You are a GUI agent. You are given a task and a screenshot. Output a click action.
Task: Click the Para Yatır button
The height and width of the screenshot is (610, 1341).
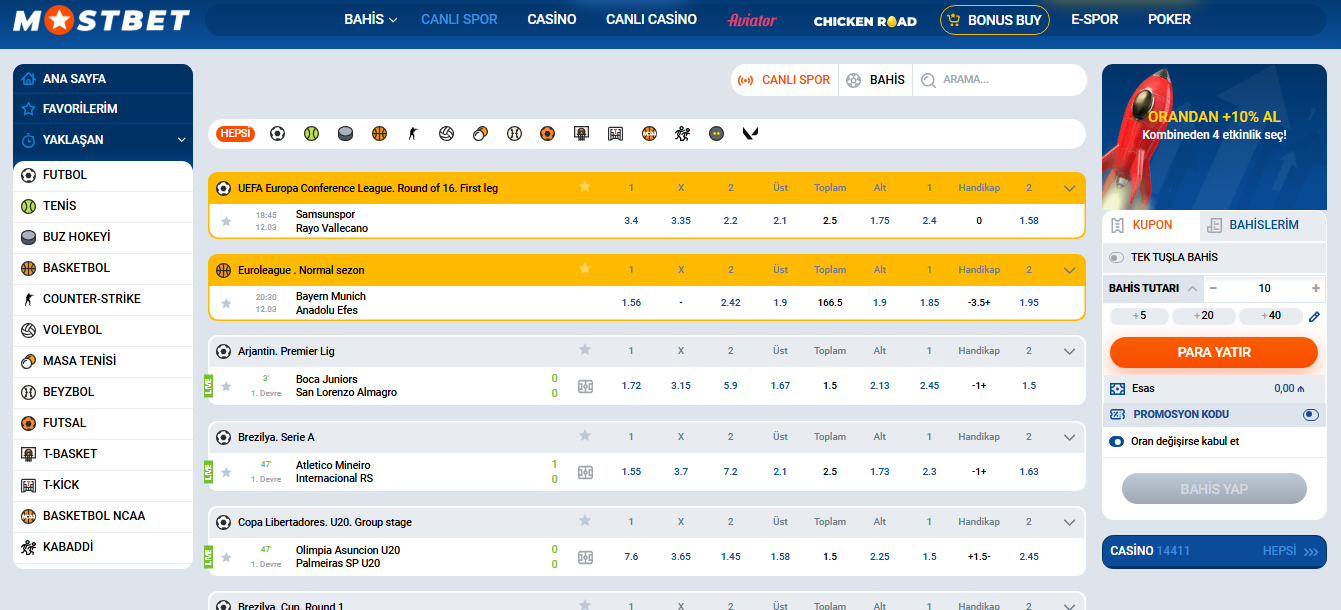[1213, 353]
